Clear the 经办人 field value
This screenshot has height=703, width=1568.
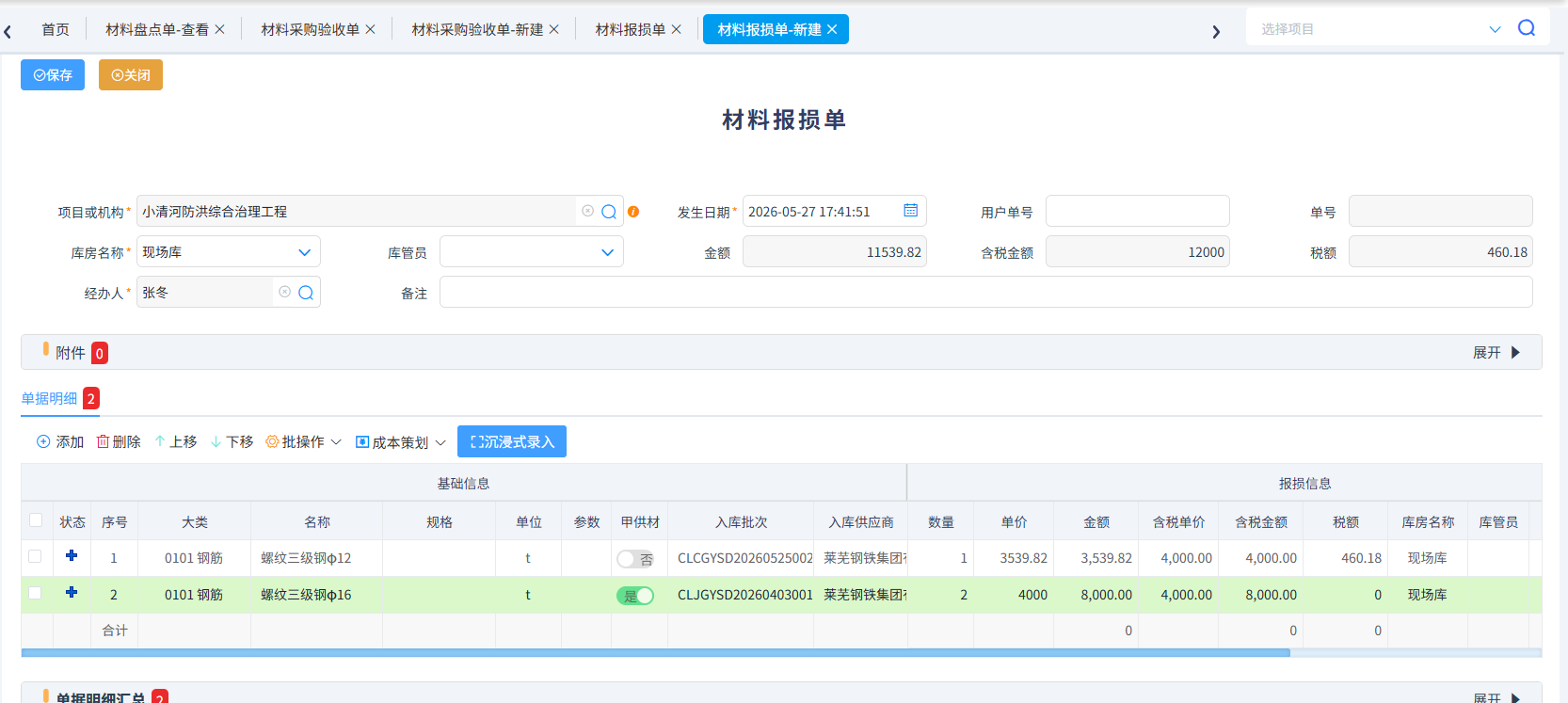click(x=284, y=292)
